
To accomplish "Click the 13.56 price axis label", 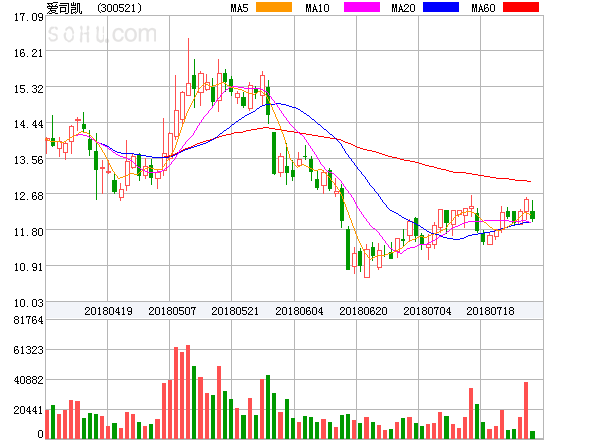I will tap(29, 160).
